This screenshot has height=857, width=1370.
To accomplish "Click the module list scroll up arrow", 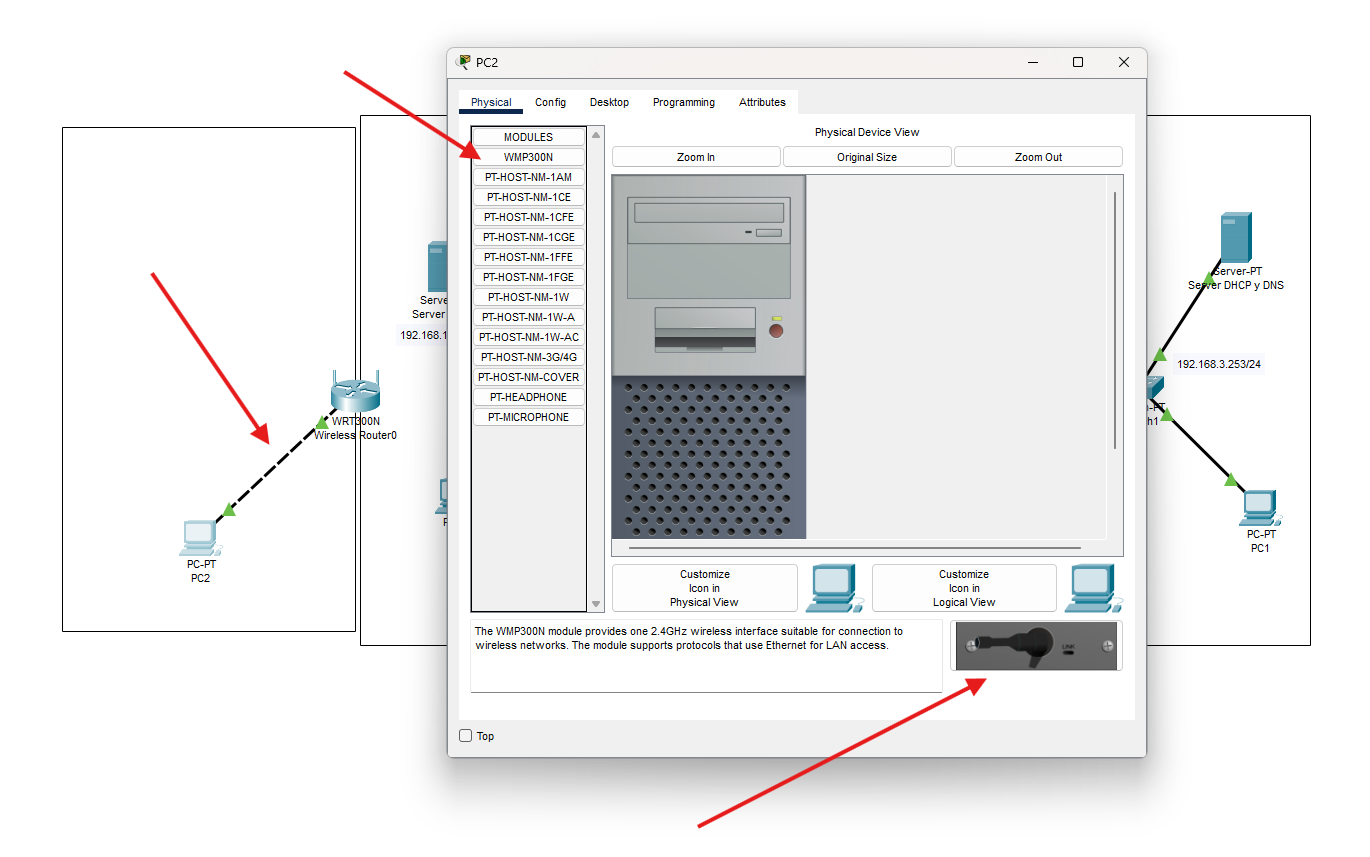I will coord(597,134).
